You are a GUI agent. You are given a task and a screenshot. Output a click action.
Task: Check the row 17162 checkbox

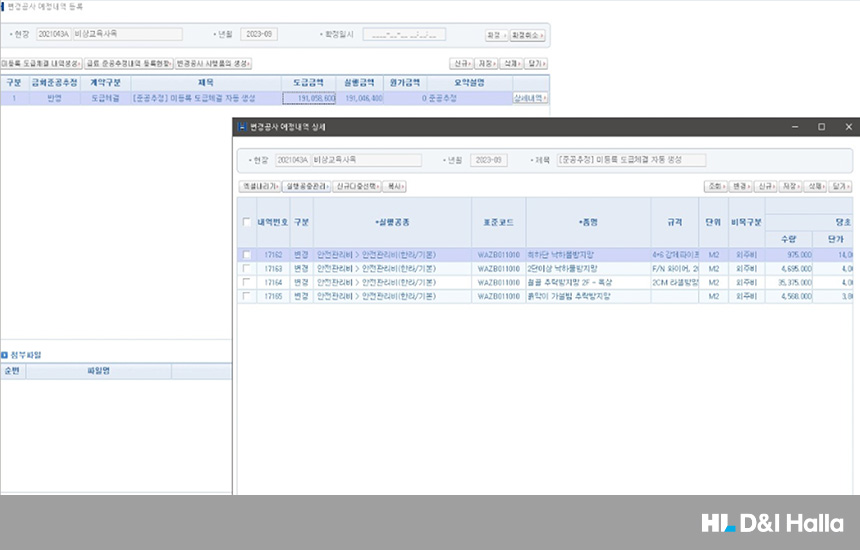247,255
